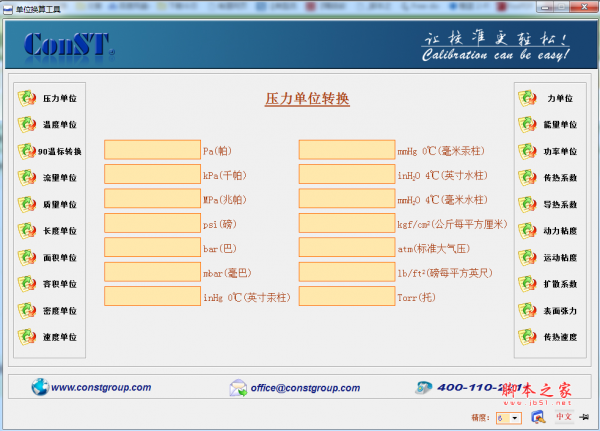The width and height of the screenshot is (600, 431).
Task: Click the mmH₂O 4℃ (毫米水柱) input field
Action: click(347, 198)
